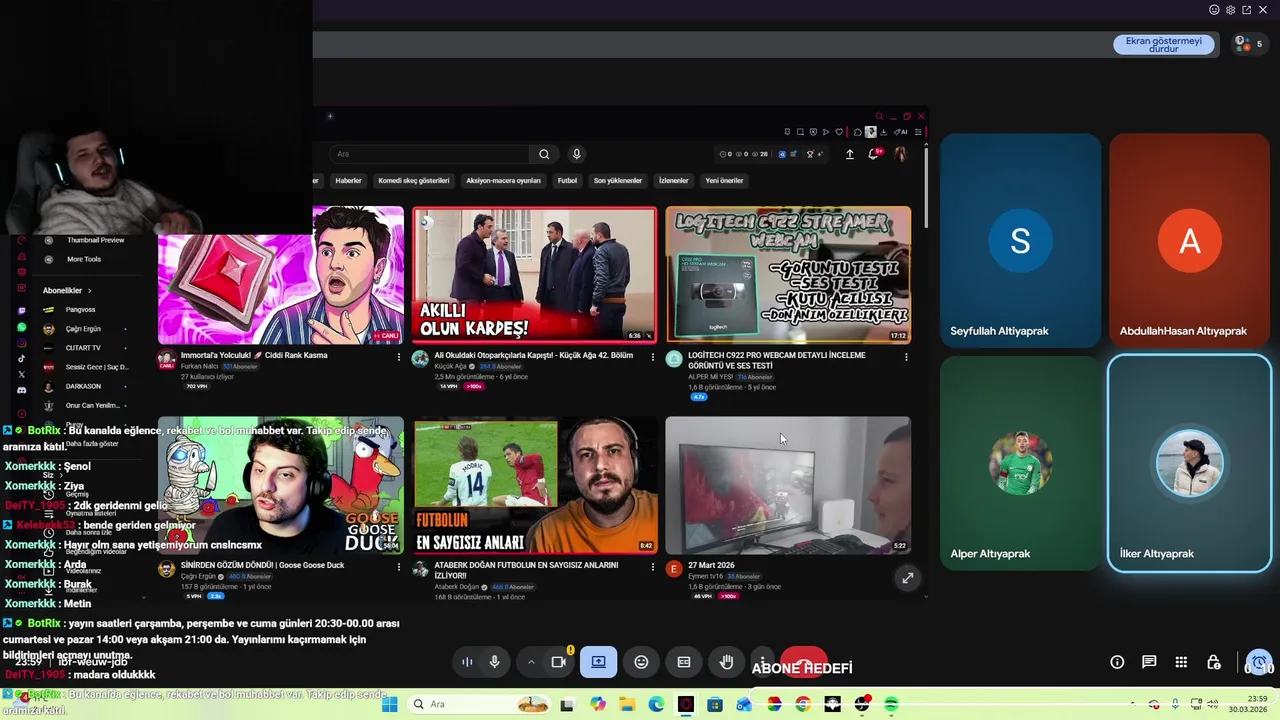Open Spotify from the taskbar
This screenshot has height=720, width=1280.
click(891, 705)
